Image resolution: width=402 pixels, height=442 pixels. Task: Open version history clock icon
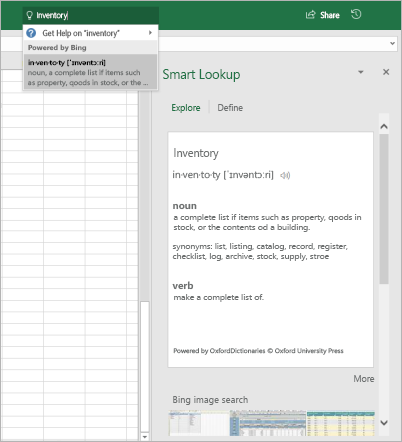tap(356, 14)
